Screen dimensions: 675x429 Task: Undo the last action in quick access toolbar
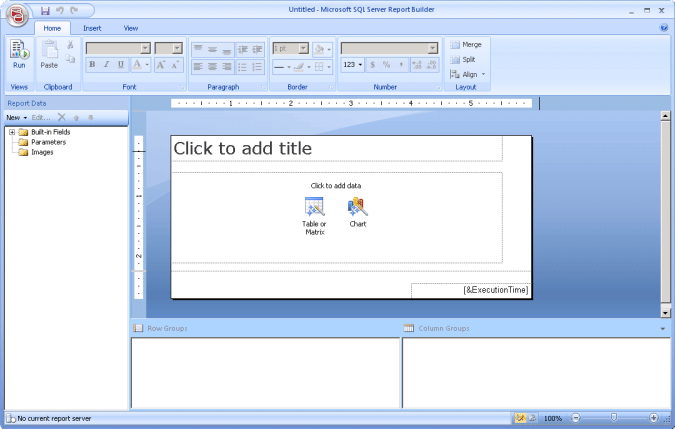pyautogui.click(x=60, y=10)
